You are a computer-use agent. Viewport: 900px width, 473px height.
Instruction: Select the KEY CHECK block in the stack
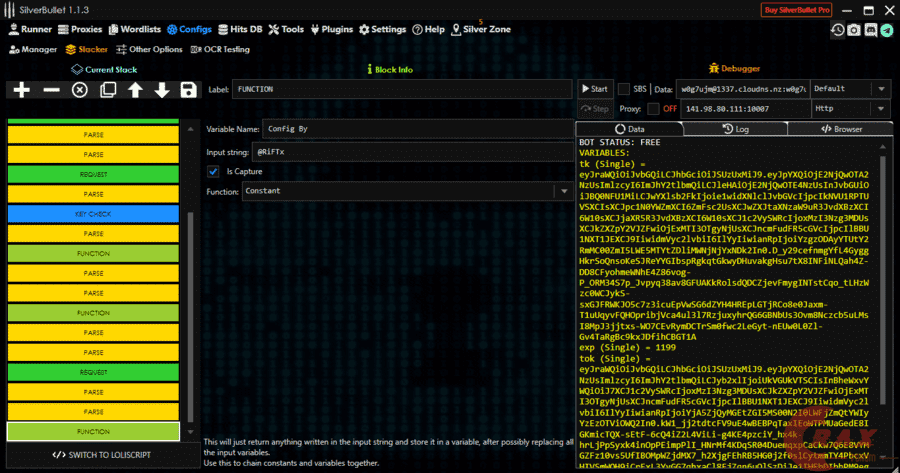93,214
